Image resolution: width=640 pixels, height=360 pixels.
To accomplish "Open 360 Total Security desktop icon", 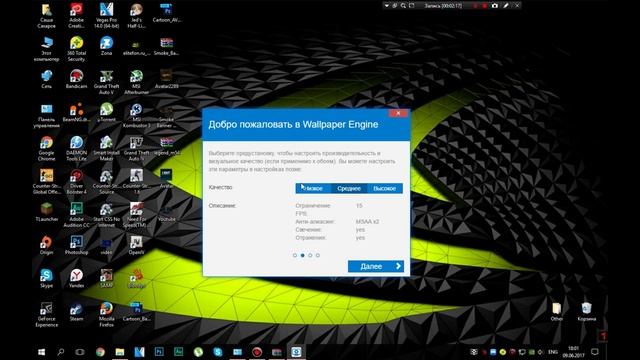I will (x=76, y=49).
